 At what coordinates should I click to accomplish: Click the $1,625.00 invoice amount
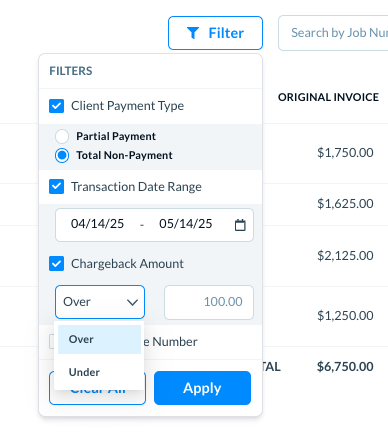[x=345, y=203]
